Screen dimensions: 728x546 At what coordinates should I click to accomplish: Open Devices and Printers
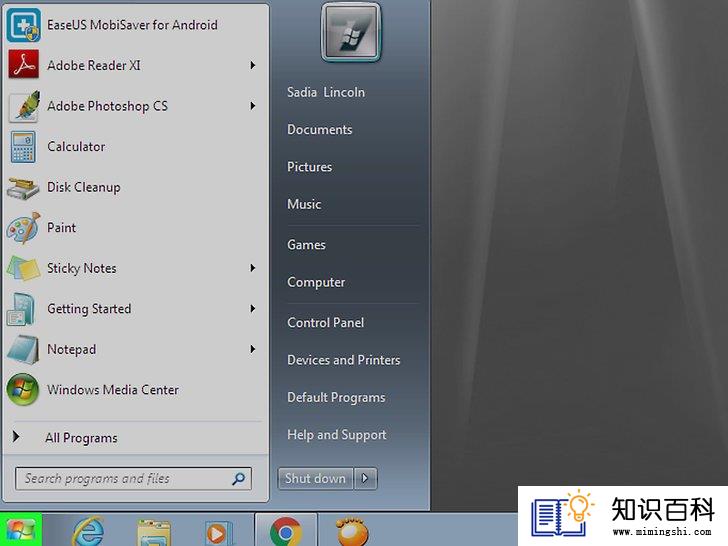pos(344,360)
